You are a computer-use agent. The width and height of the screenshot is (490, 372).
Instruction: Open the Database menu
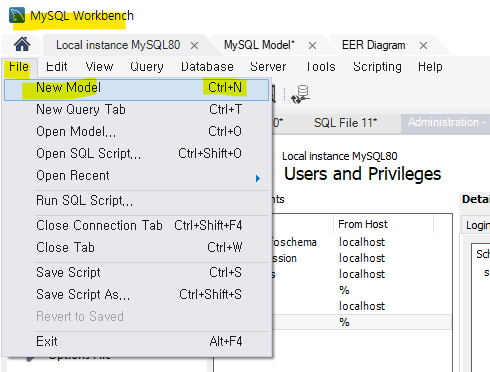[x=207, y=67]
